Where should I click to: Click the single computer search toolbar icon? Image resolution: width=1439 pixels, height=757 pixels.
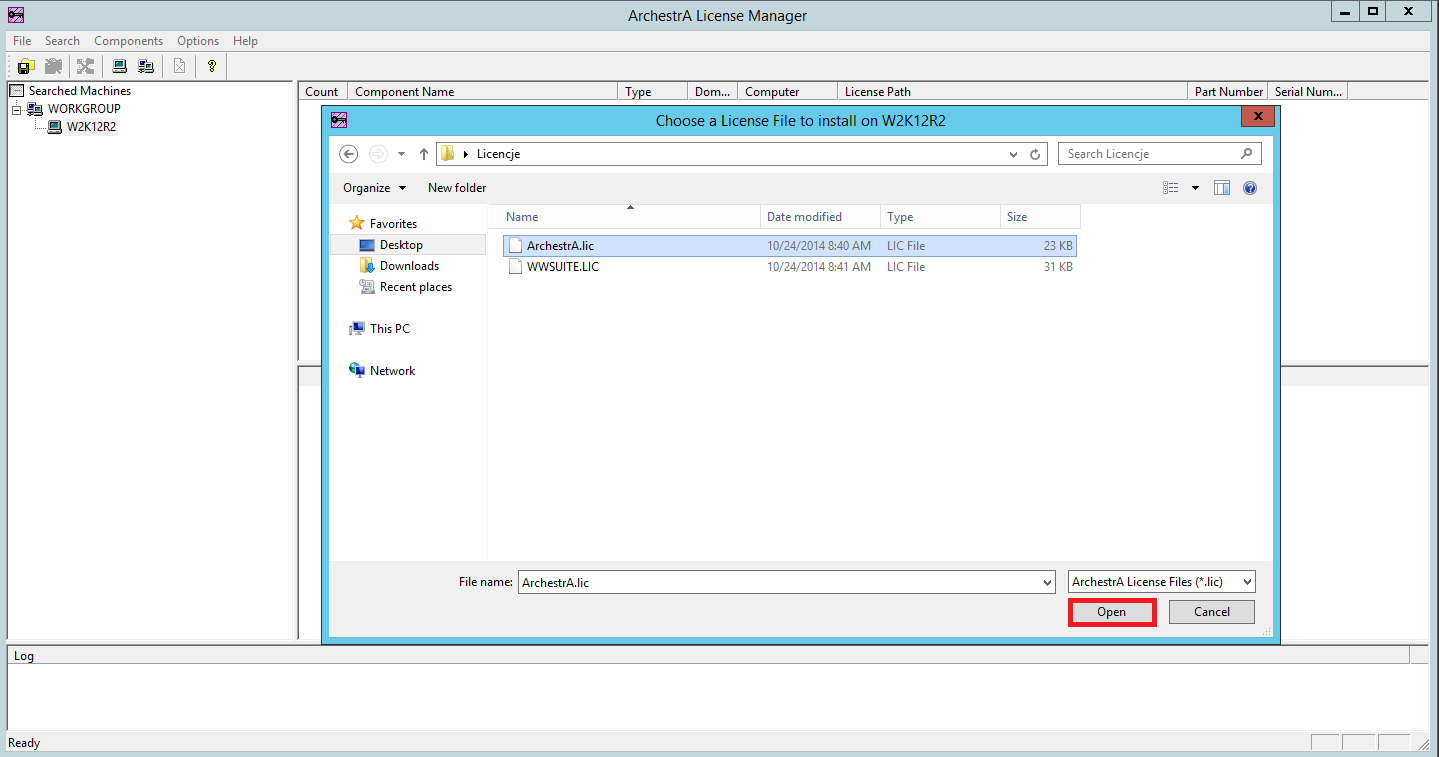pos(120,66)
